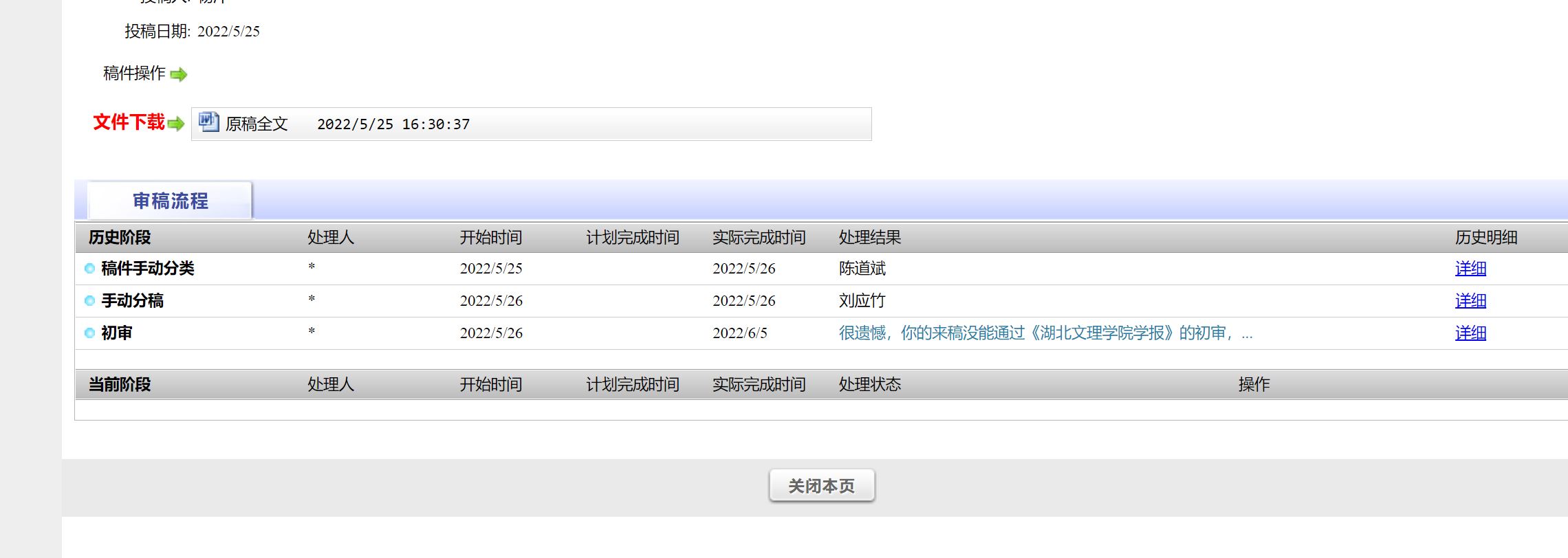Click the 历史阶段 column header
This screenshot has width=1568, height=558.
tap(120, 238)
